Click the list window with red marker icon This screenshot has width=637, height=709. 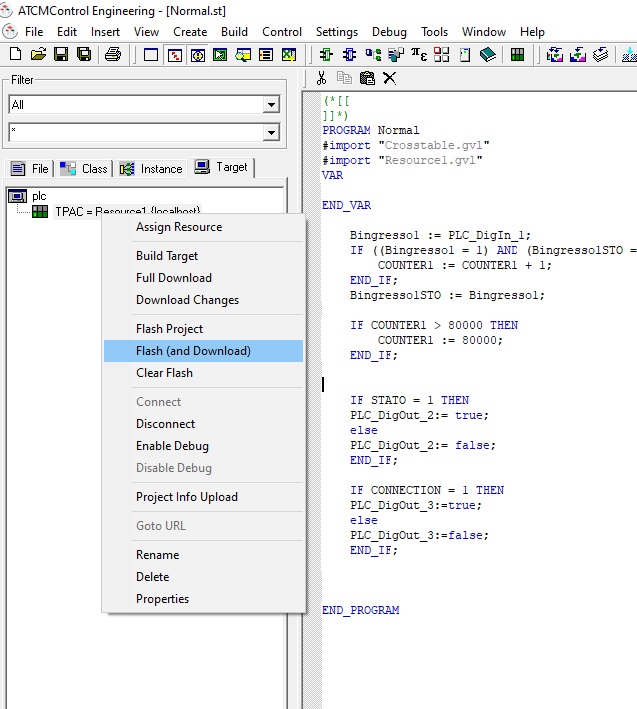[x=266, y=55]
